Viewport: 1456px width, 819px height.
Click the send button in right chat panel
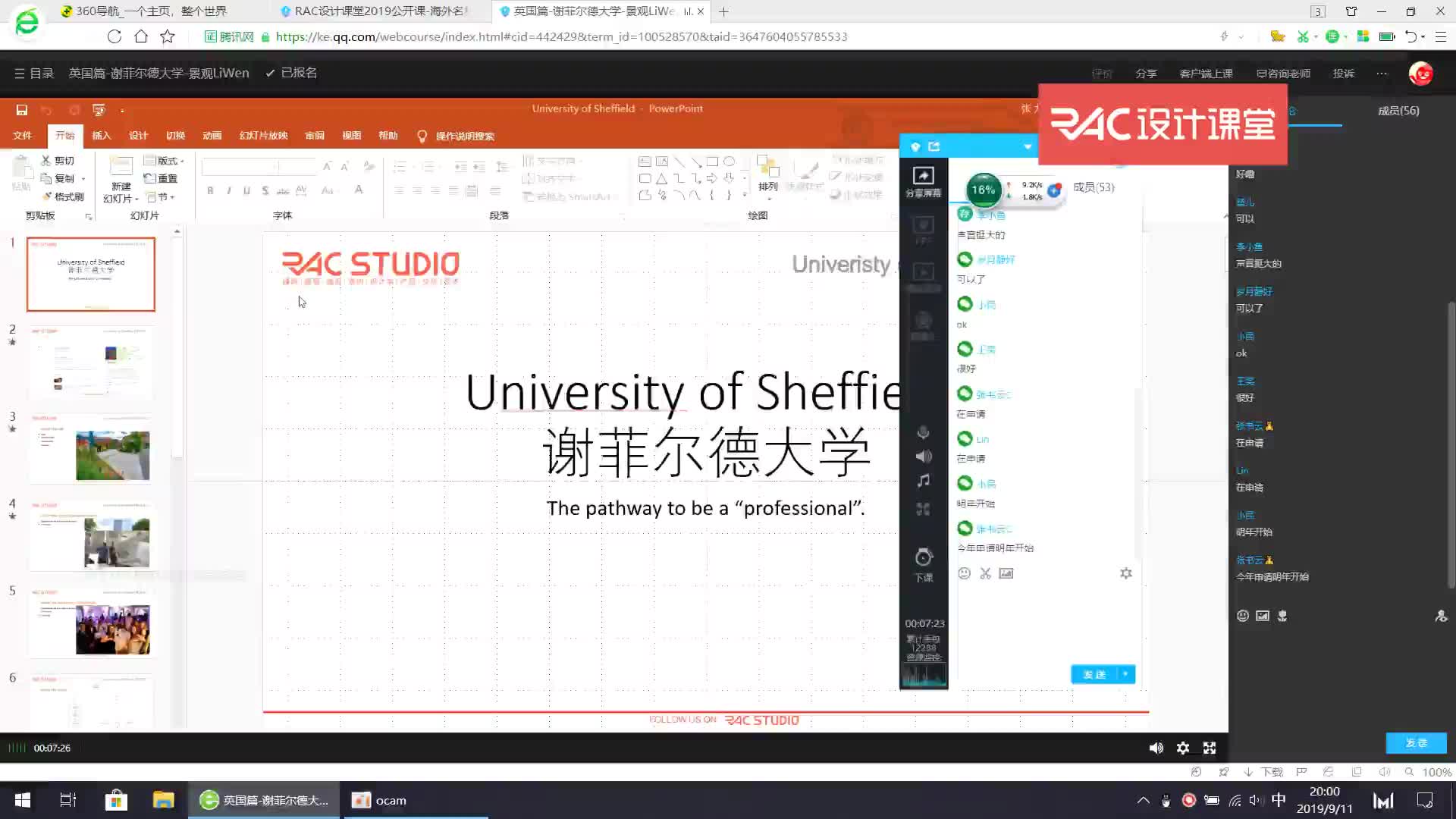pos(1416,743)
